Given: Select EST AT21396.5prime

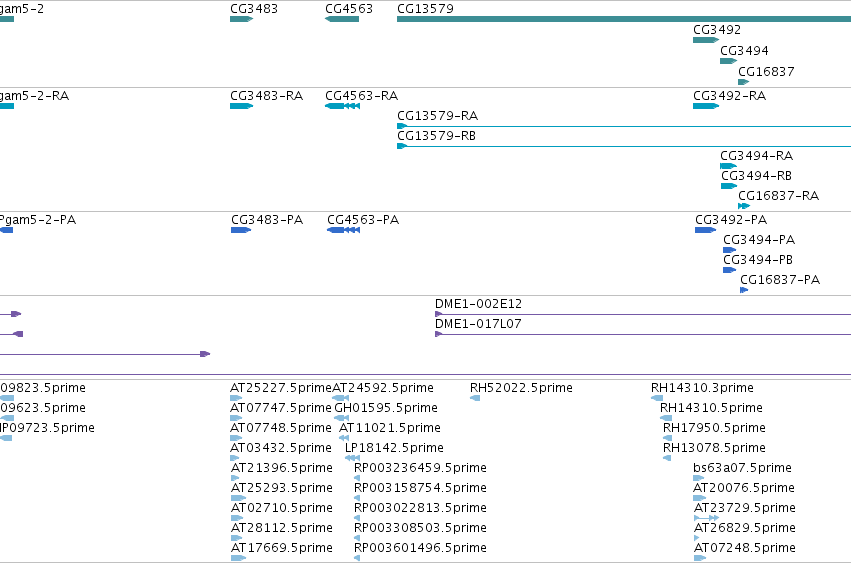Looking at the screenshot, I should [282, 469].
